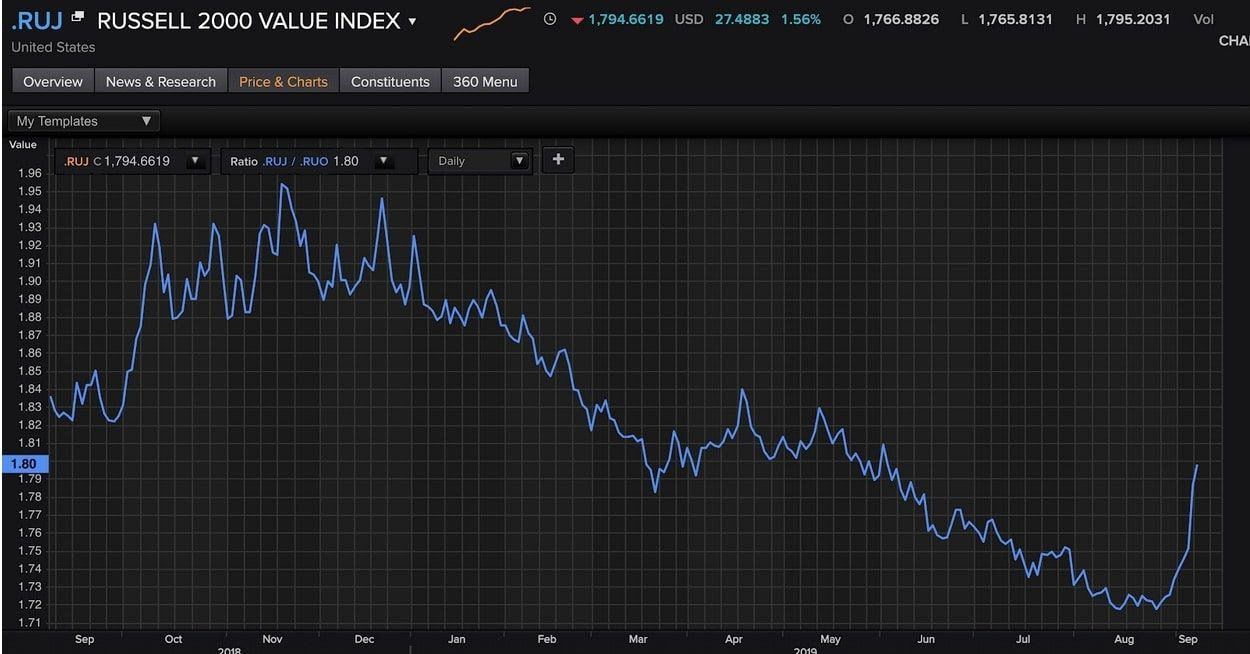This screenshot has height=654, width=1250.
Task: Click the orange sparkline mini chart
Action: click(x=492, y=22)
